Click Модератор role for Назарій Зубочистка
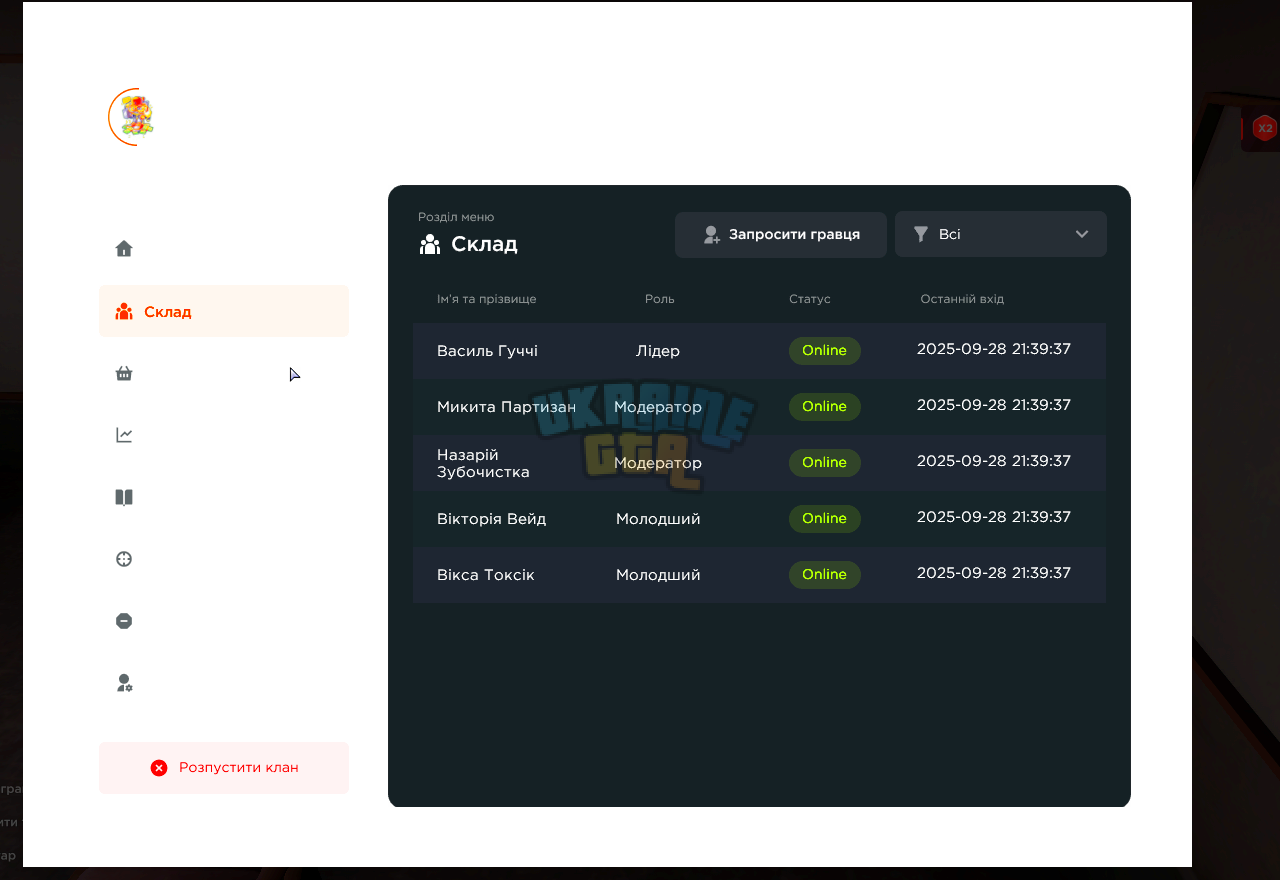Screen dimensions: 1280x880 pyautogui.click(x=658, y=463)
